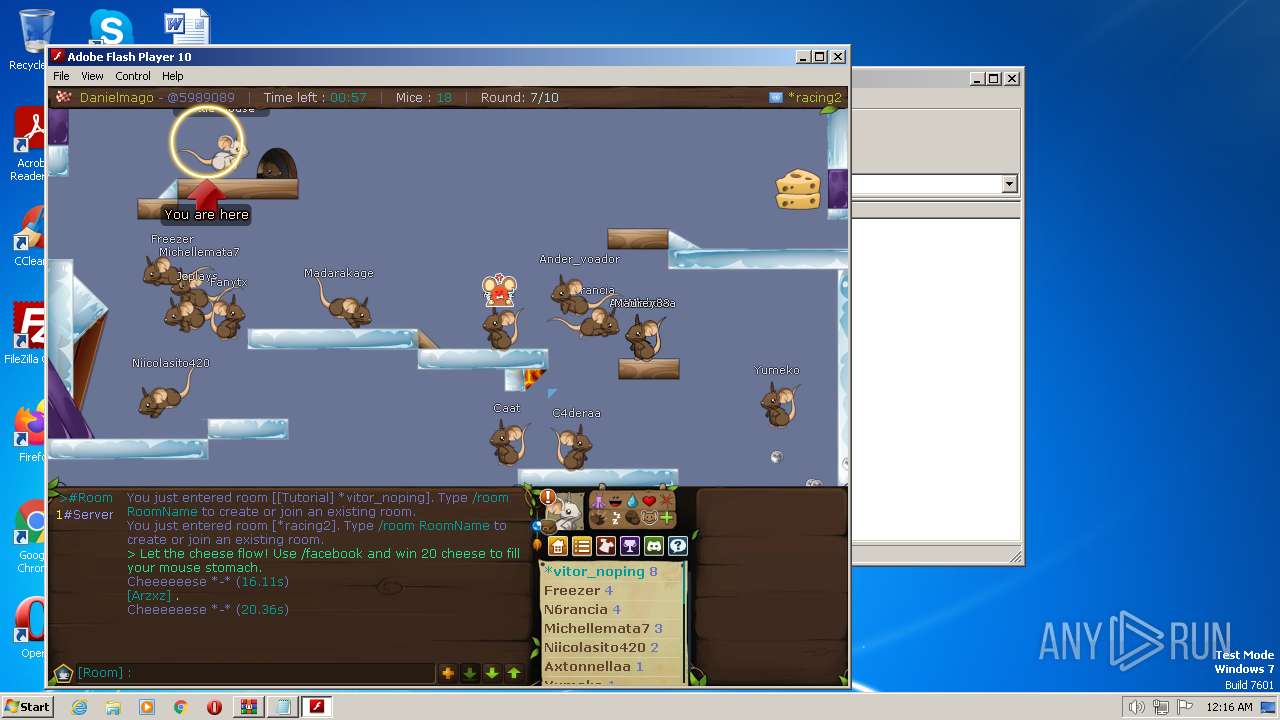Select Axtonnellaa in the player list
Image resolution: width=1280 pixels, height=720 pixels.
(593, 666)
